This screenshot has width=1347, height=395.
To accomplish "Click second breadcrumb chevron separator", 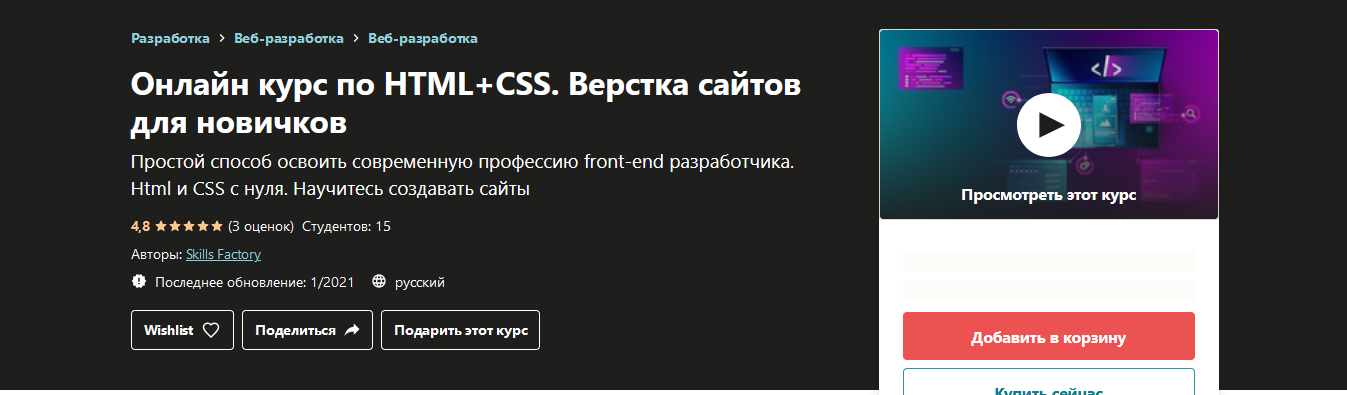I will click(356, 39).
